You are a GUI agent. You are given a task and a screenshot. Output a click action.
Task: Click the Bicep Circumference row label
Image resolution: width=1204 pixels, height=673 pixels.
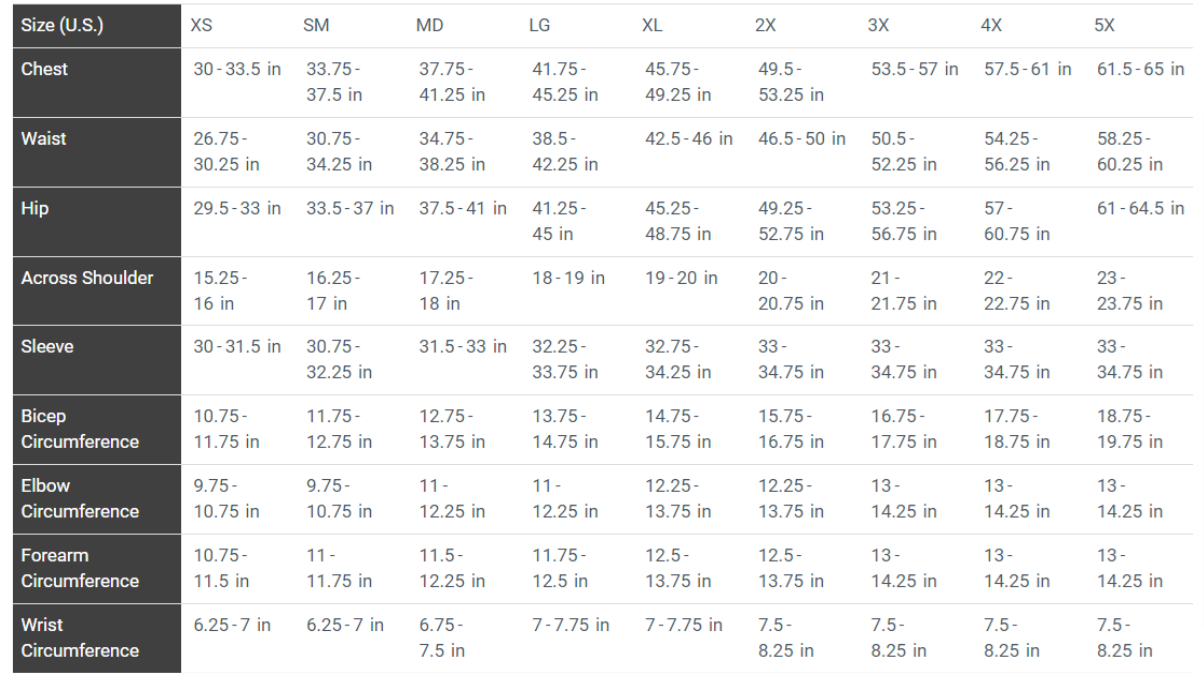[80, 429]
